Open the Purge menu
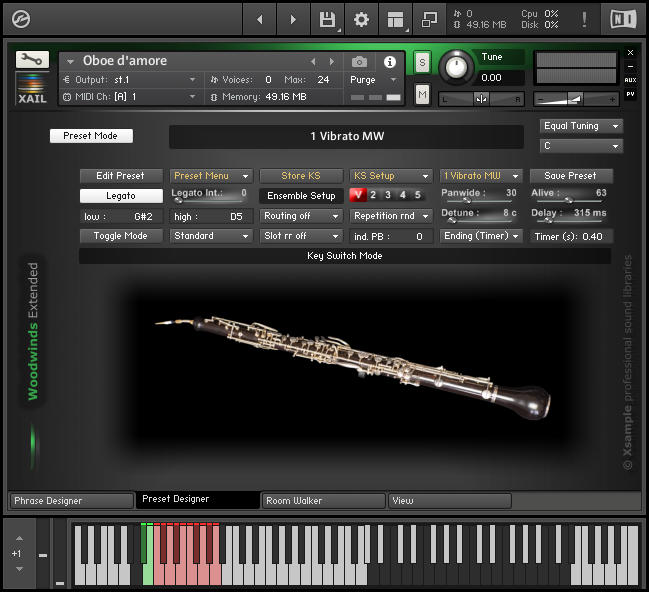 coord(374,80)
